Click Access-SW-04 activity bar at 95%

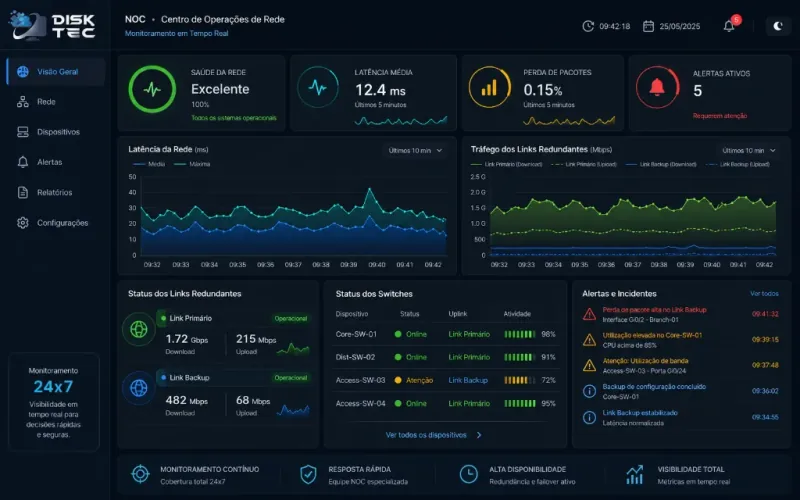point(519,403)
